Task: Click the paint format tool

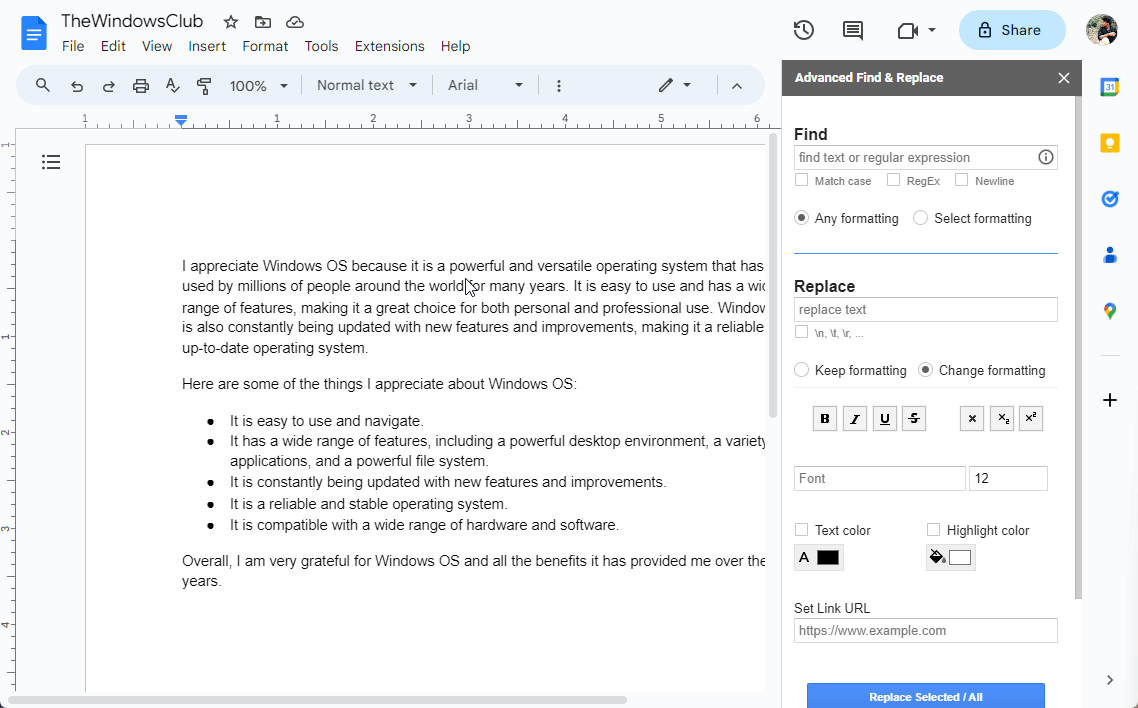Action: tap(204, 85)
